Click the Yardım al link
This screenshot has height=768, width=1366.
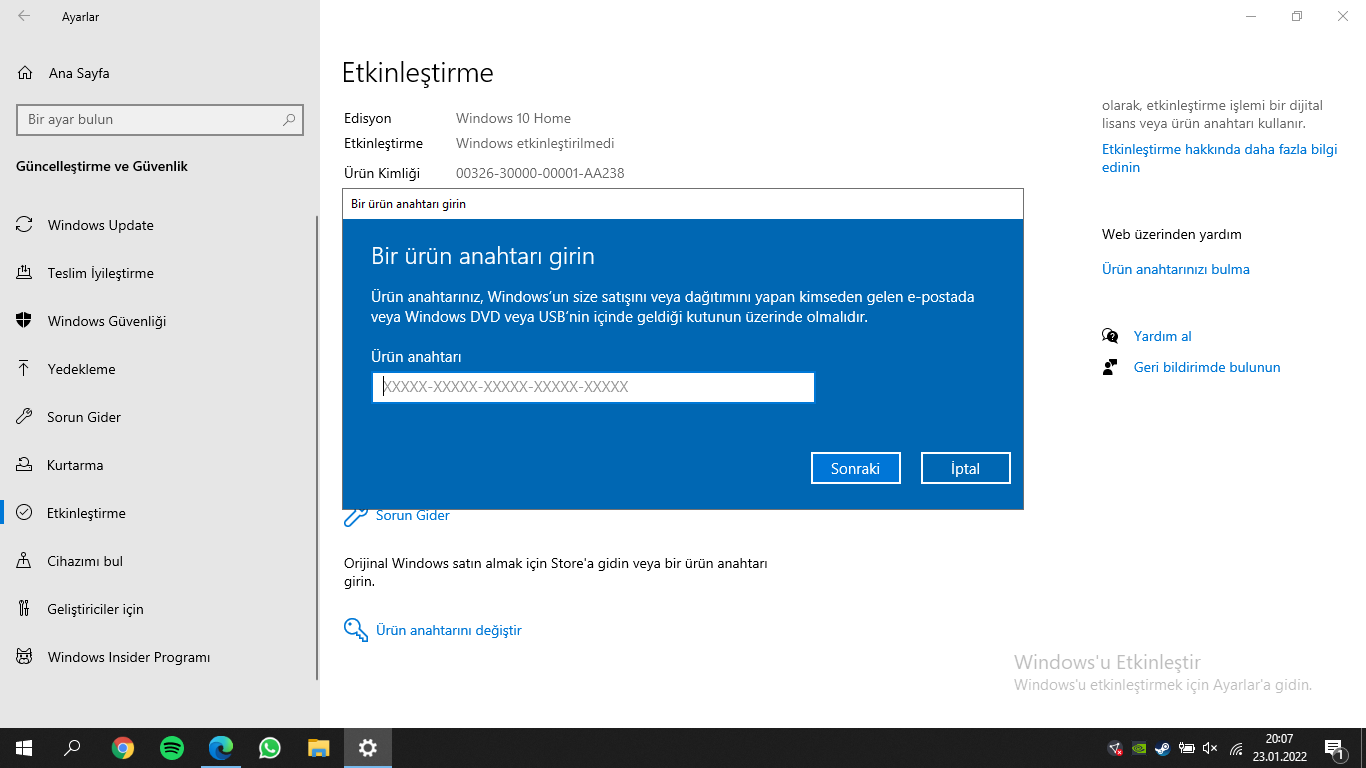(x=1163, y=336)
